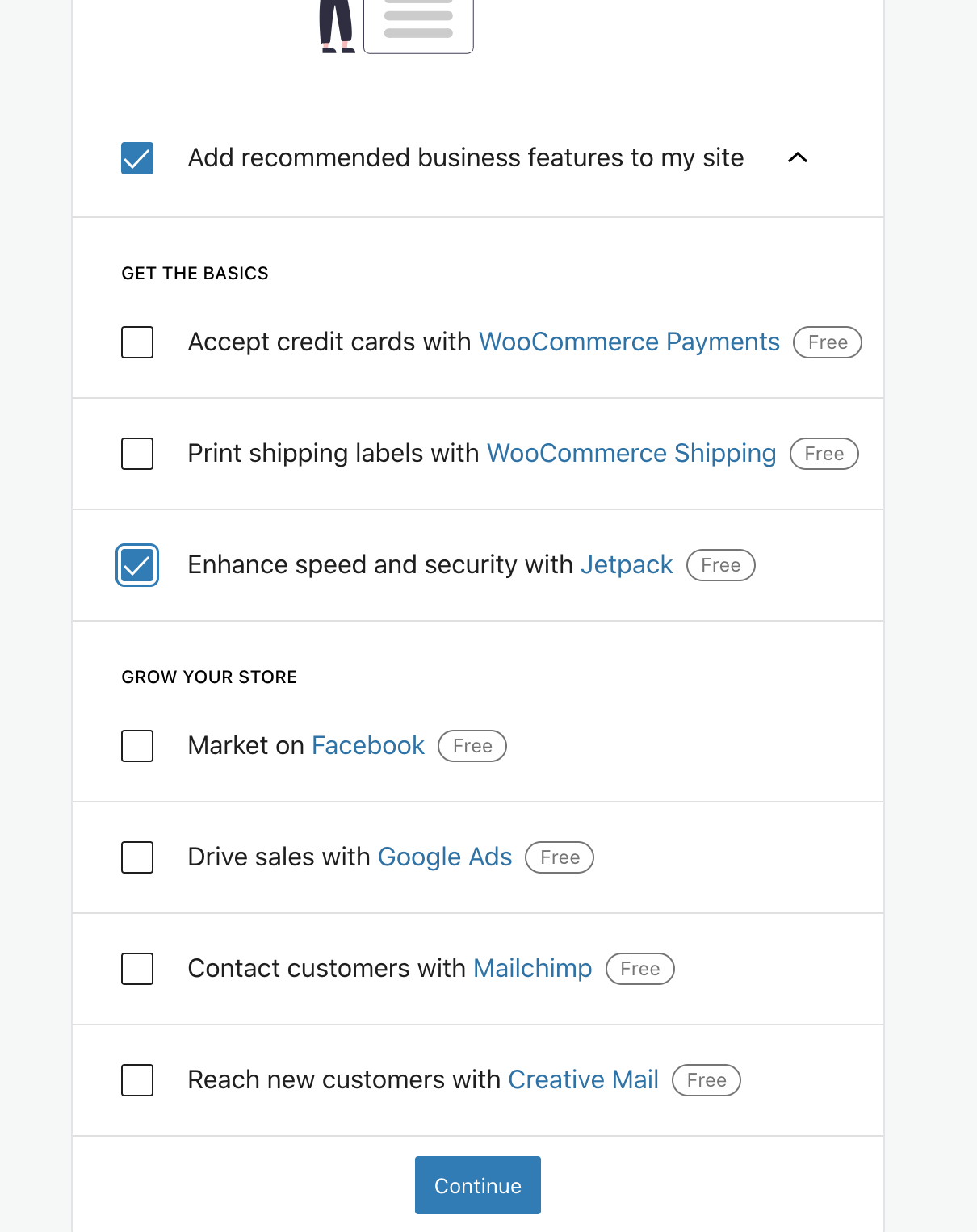
Task: Enable WooCommerce Payments credit cards checkbox
Action: pyautogui.click(x=137, y=342)
